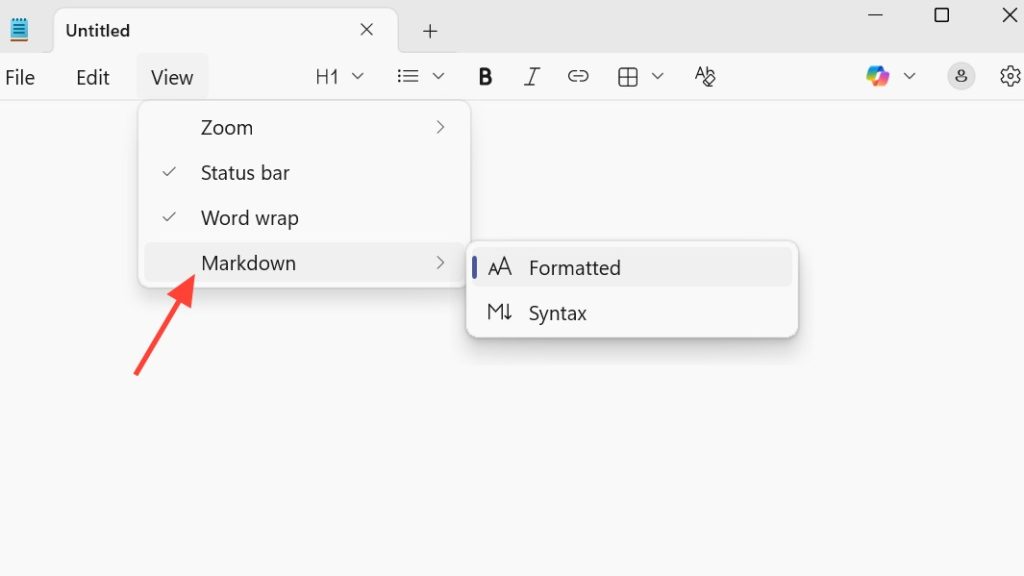Click the table insert icon

tap(628, 77)
